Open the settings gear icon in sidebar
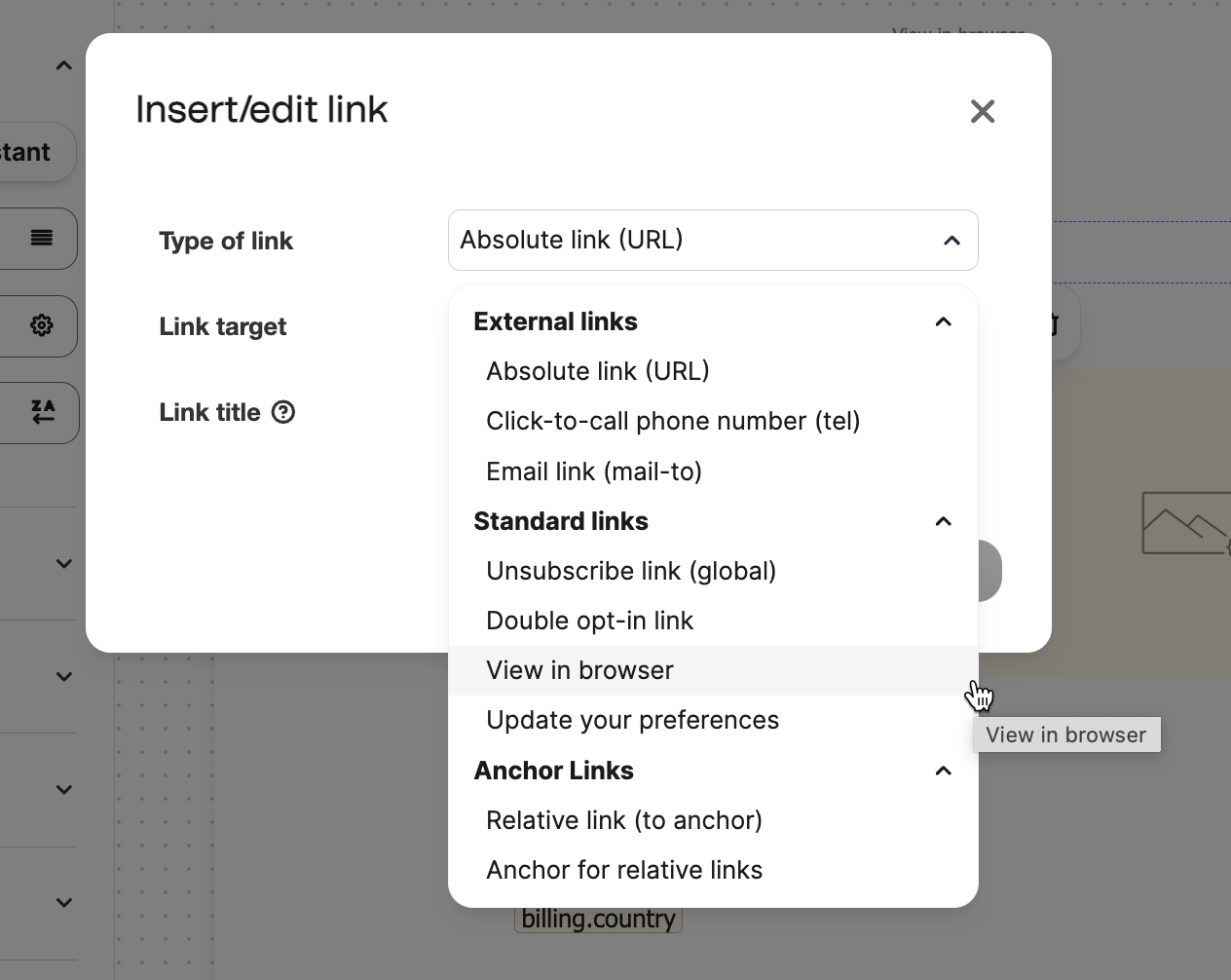This screenshot has height=980, width=1231. (42, 325)
